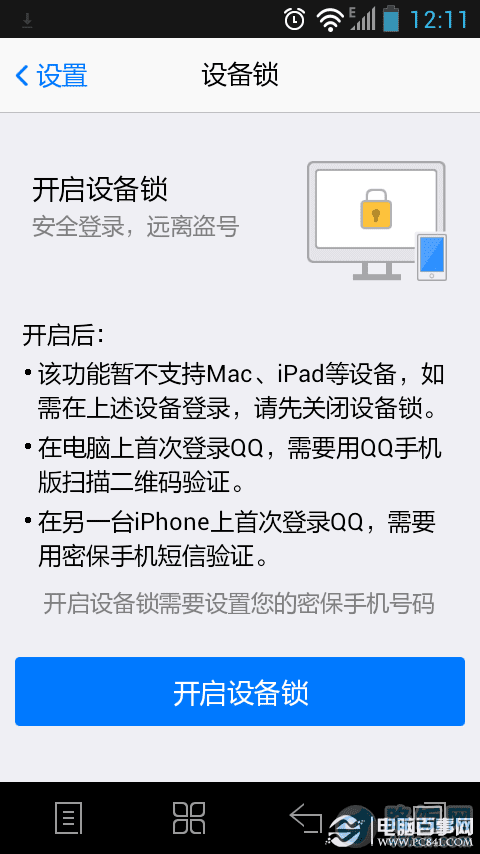Go back via the 设置 label
The width and height of the screenshot is (480, 854).
coord(62,76)
